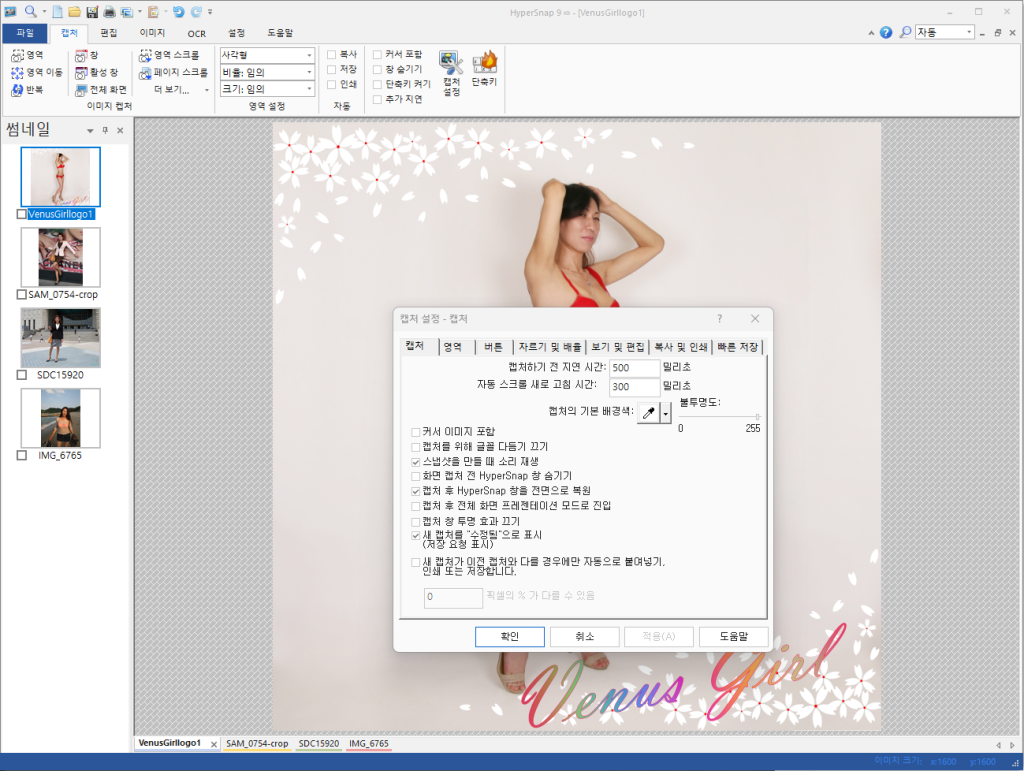1024x771 pixels.
Task: Uncheck 스냅샷을 만들 때 소리 재생
Action: [x=415, y=462]
